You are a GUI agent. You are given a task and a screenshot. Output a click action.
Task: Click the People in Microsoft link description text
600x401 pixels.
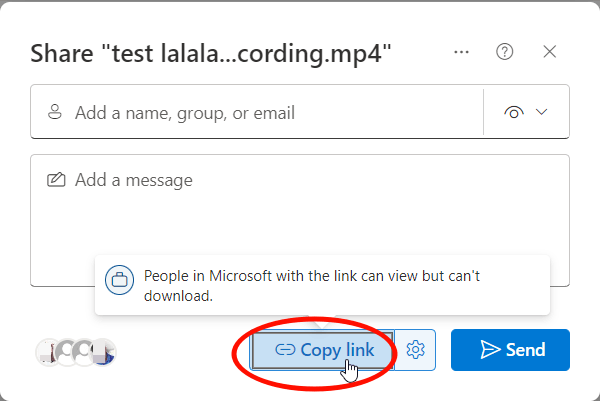312,285
